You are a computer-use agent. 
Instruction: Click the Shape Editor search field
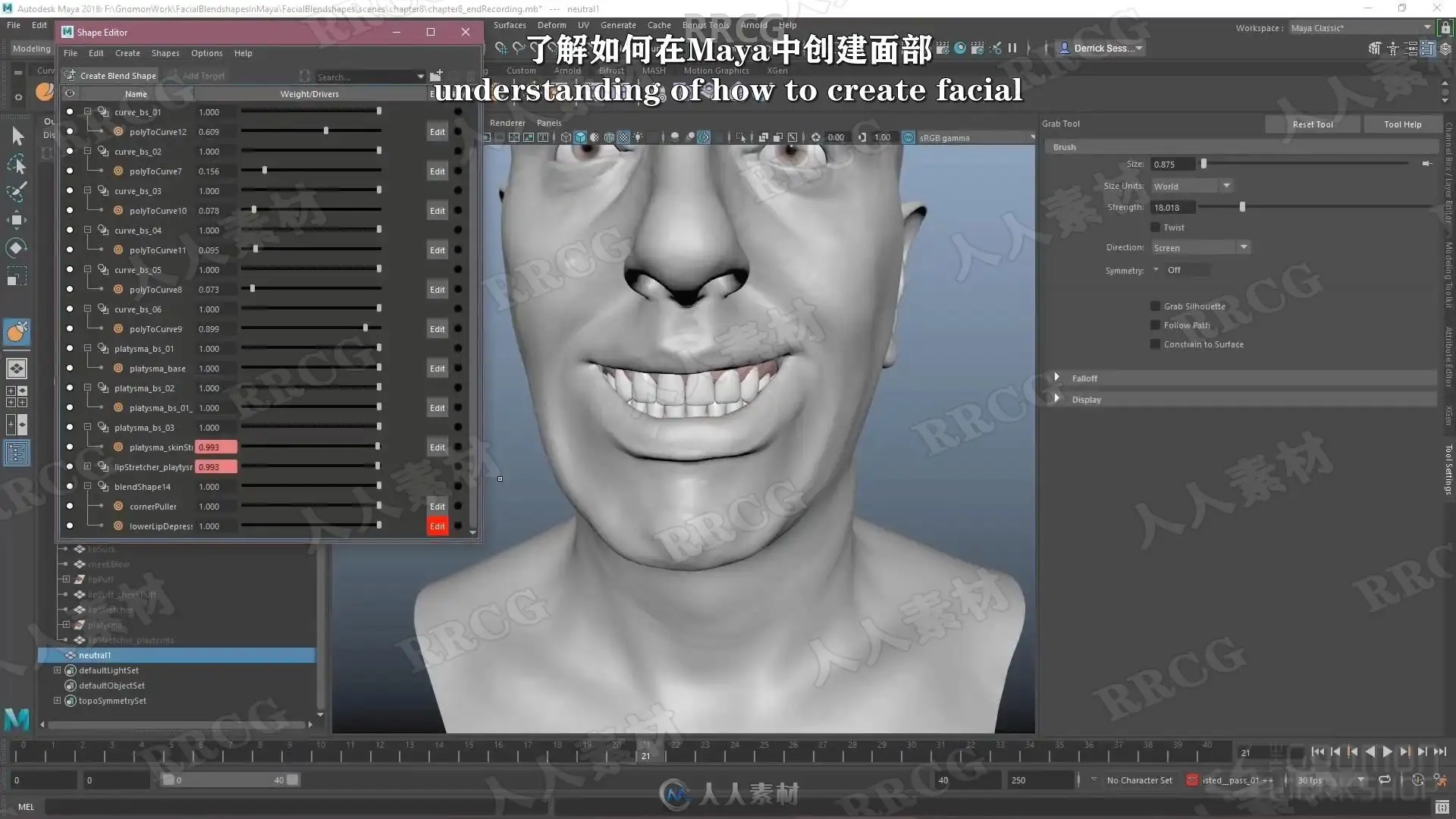point(369,77)
